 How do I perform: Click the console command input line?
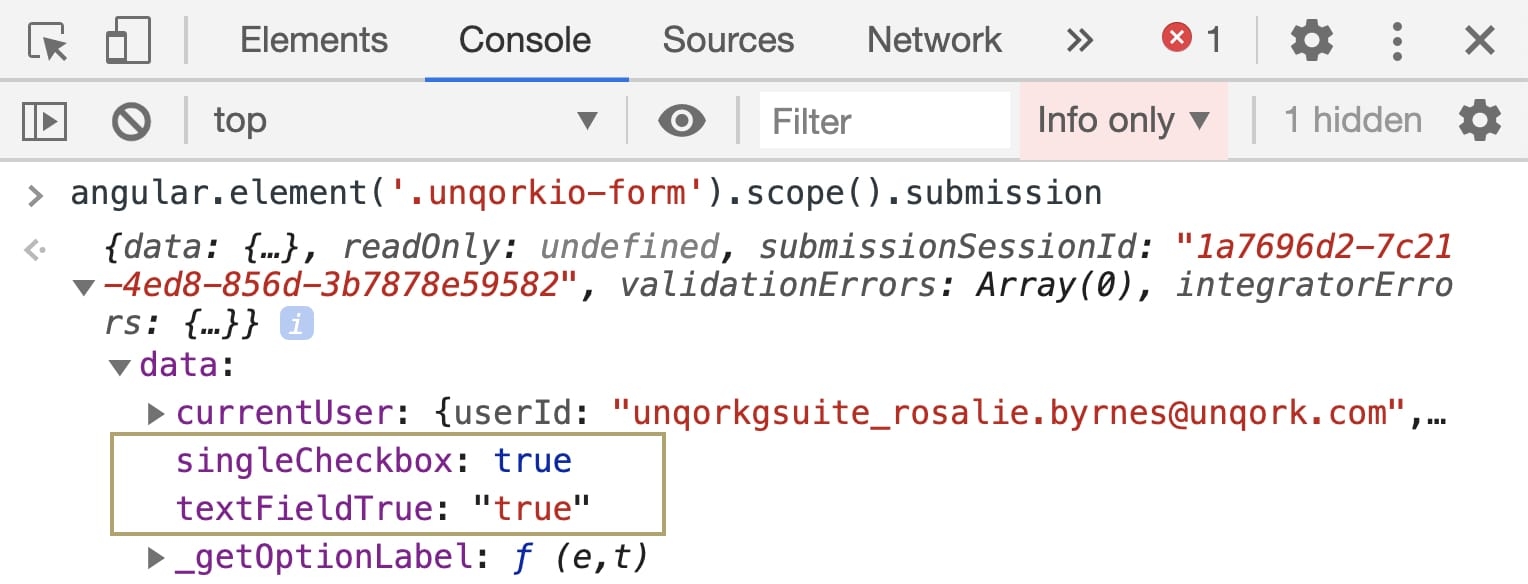(x=585, y=192)
